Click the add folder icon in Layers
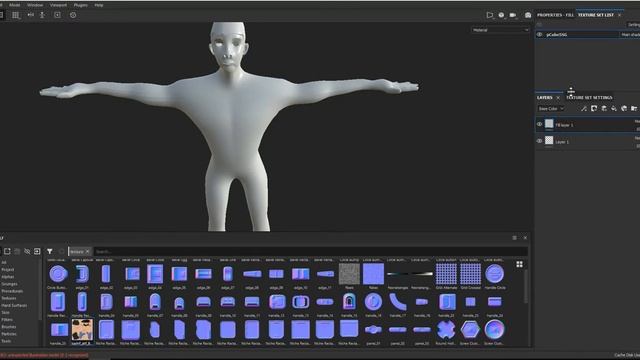Screen dimensions: 640x360 (634, 109)
